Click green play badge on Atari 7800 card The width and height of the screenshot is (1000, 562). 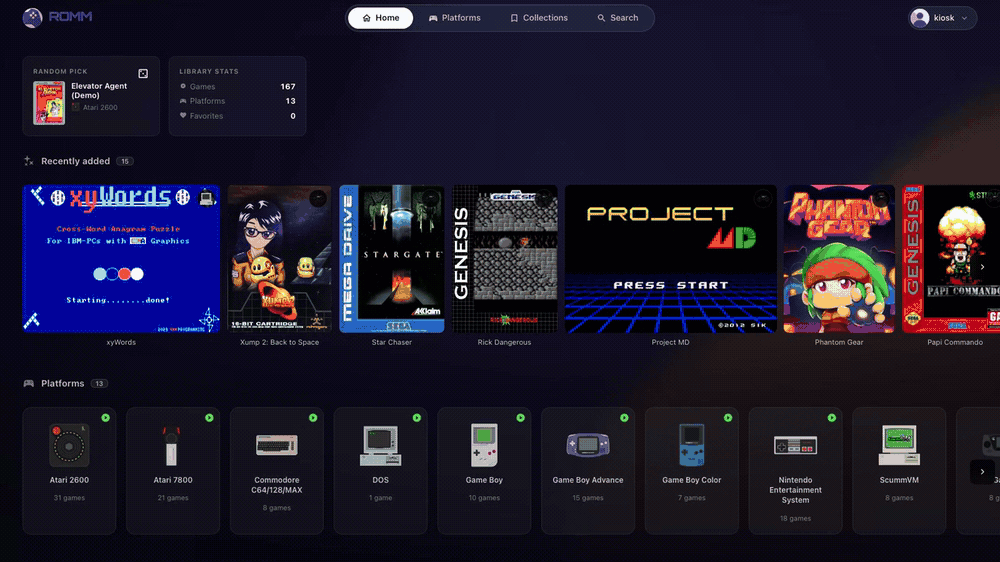[x=209, y=418]
